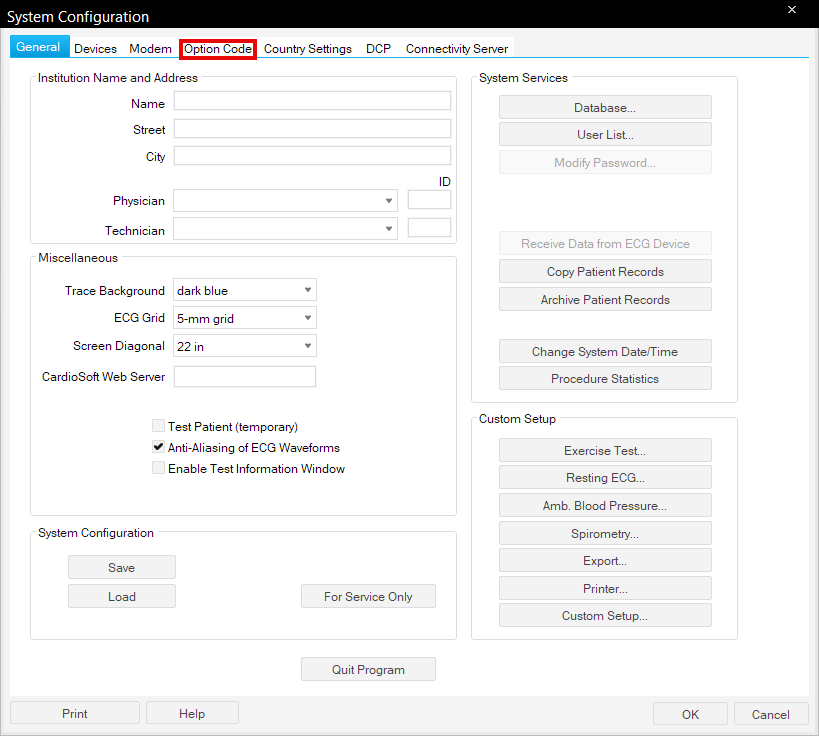Open the Devices tab

(x=95, y=49)
